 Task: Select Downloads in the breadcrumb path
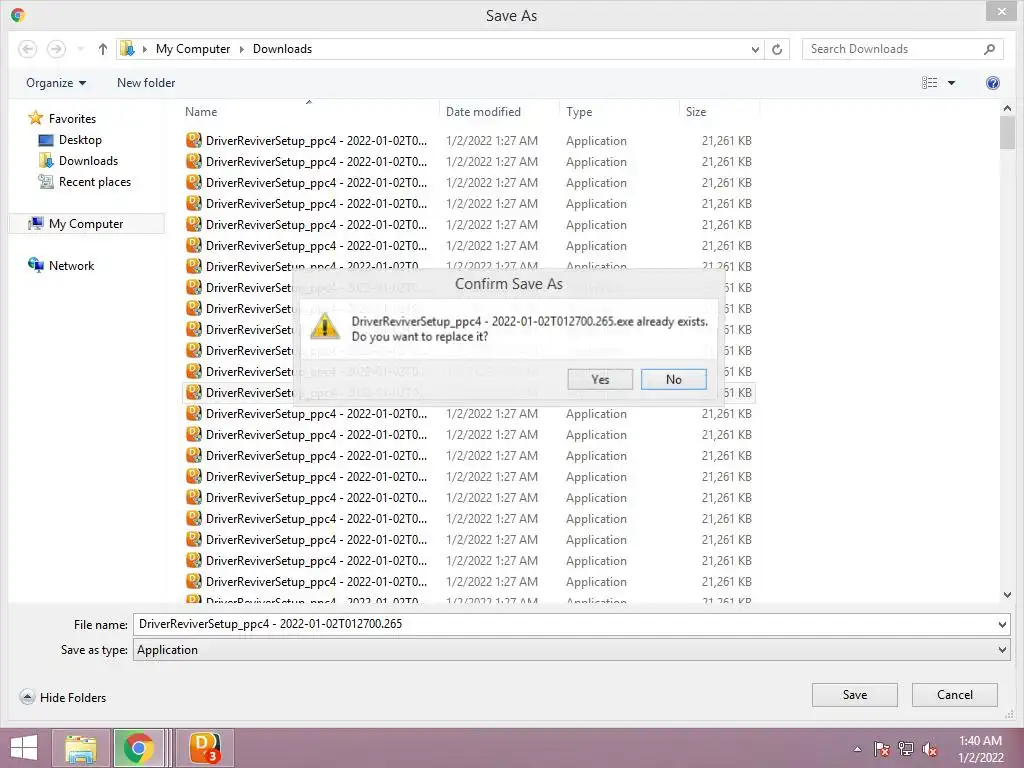(282, 49)
